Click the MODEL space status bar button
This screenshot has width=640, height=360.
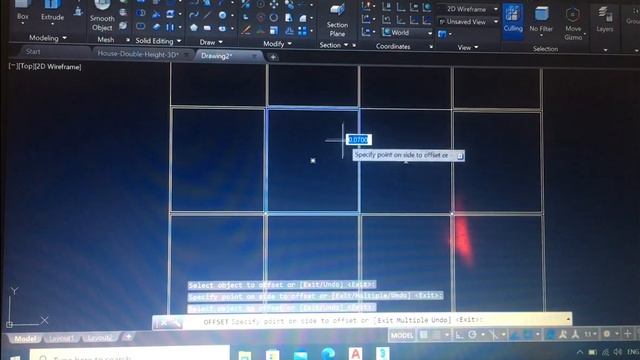pos(402,336)
